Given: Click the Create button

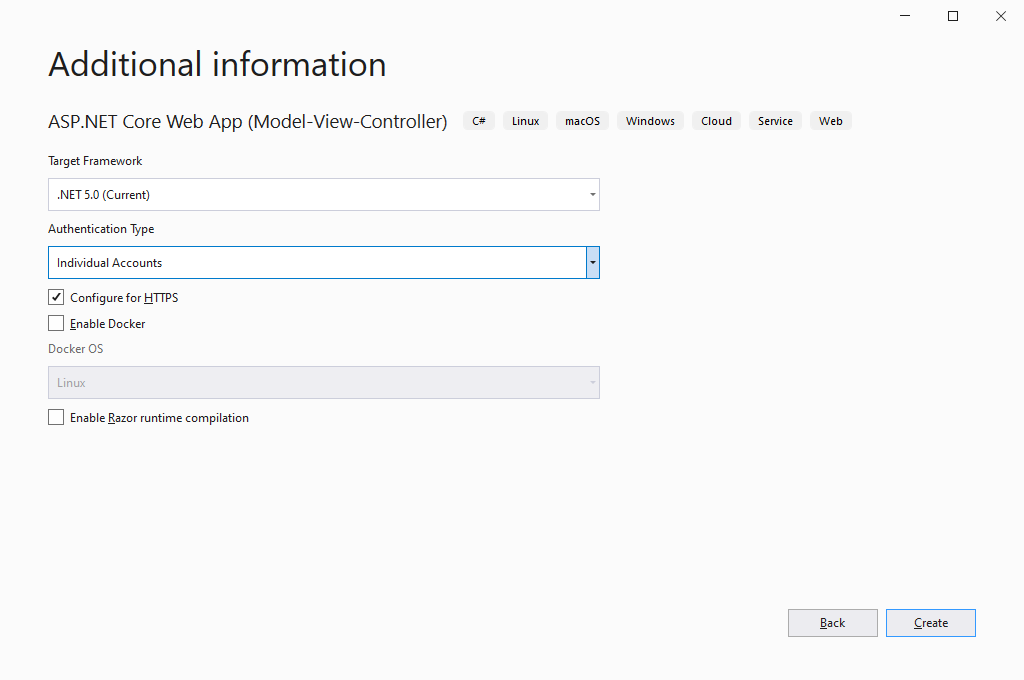Looking at the screenshot, I should tap(931, 623).
